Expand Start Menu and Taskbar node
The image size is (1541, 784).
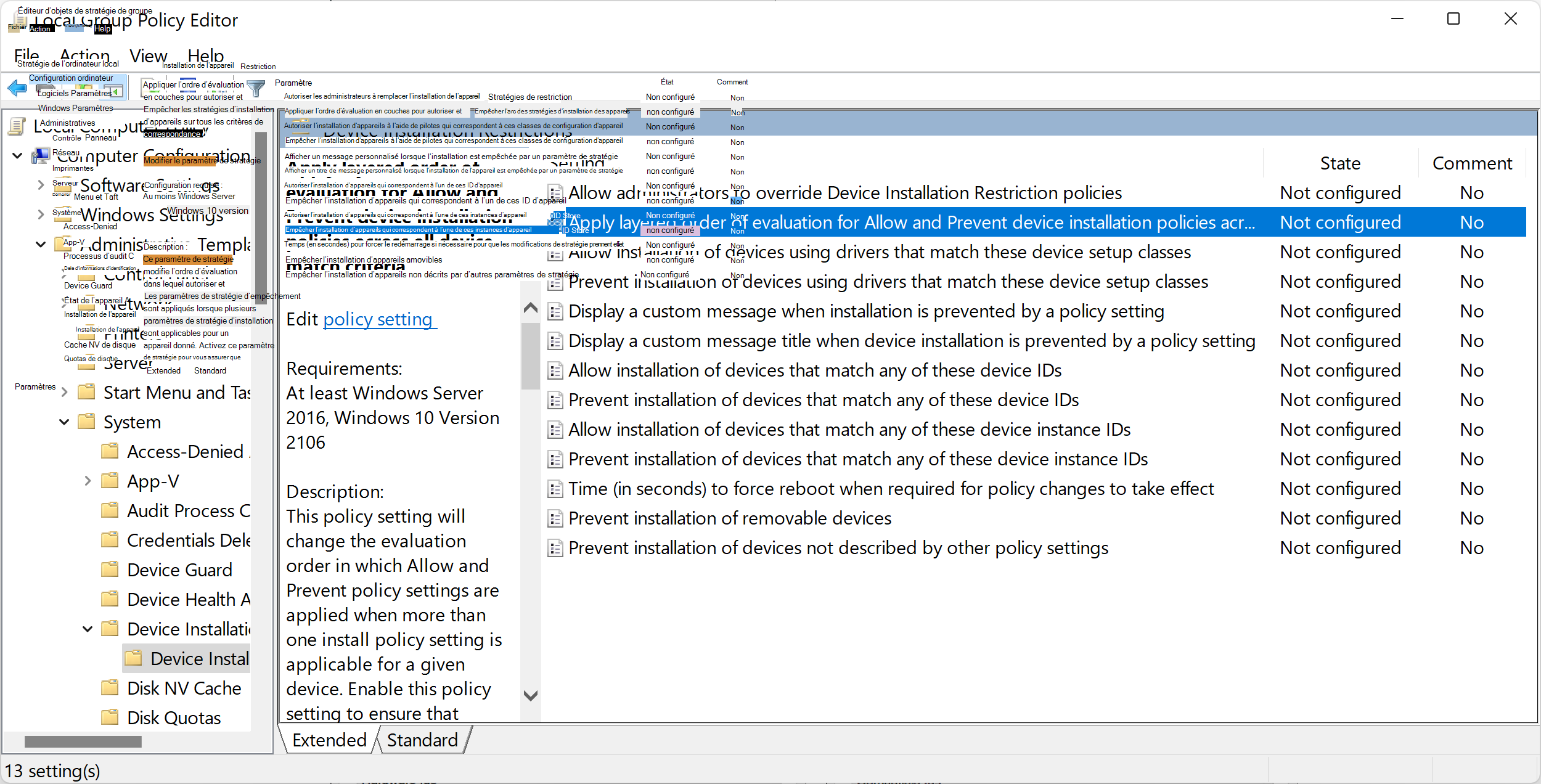point(64,393)
